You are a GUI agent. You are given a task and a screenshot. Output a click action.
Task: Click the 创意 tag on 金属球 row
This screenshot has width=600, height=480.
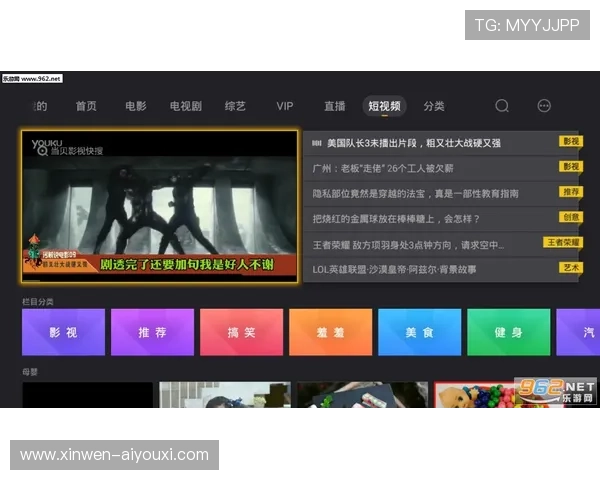coord(571,217)
